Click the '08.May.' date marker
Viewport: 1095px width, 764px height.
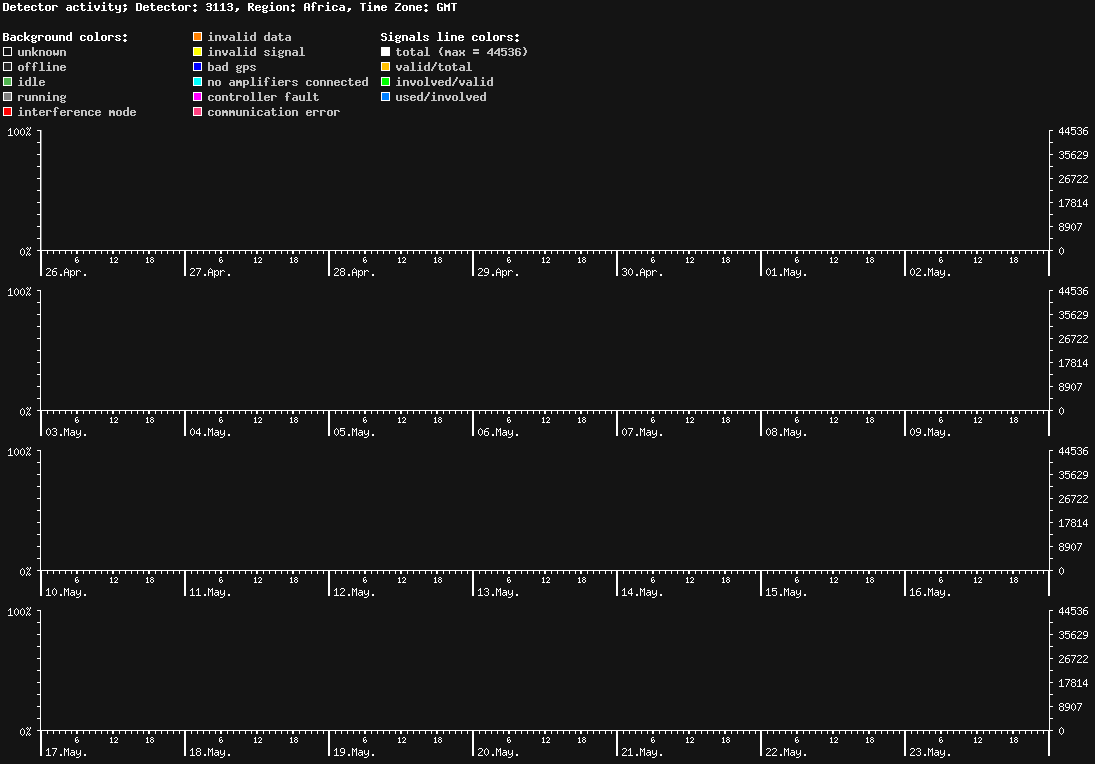tap(786, 432)
